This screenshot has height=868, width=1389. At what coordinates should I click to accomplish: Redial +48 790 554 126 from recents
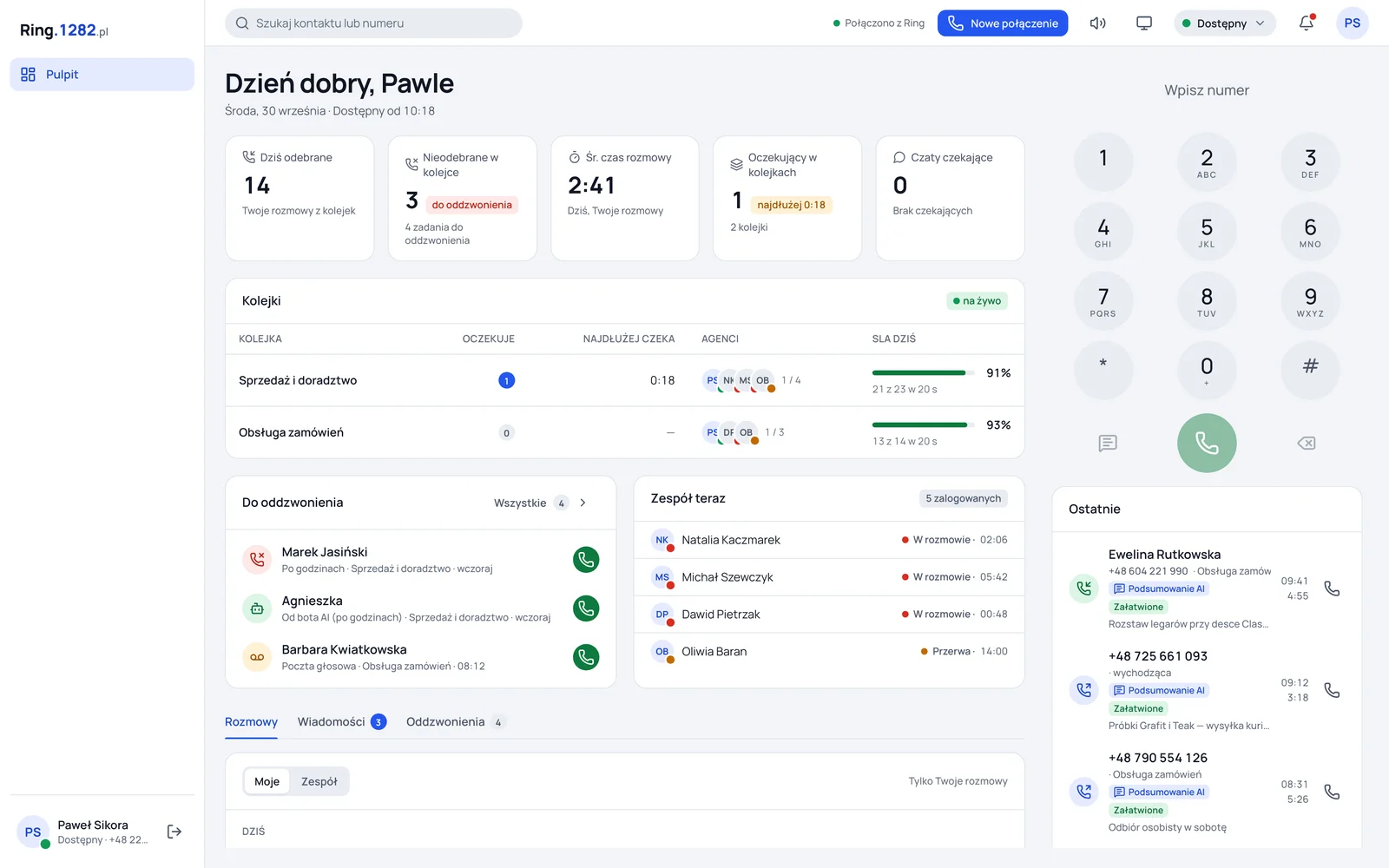(1332, 792)
